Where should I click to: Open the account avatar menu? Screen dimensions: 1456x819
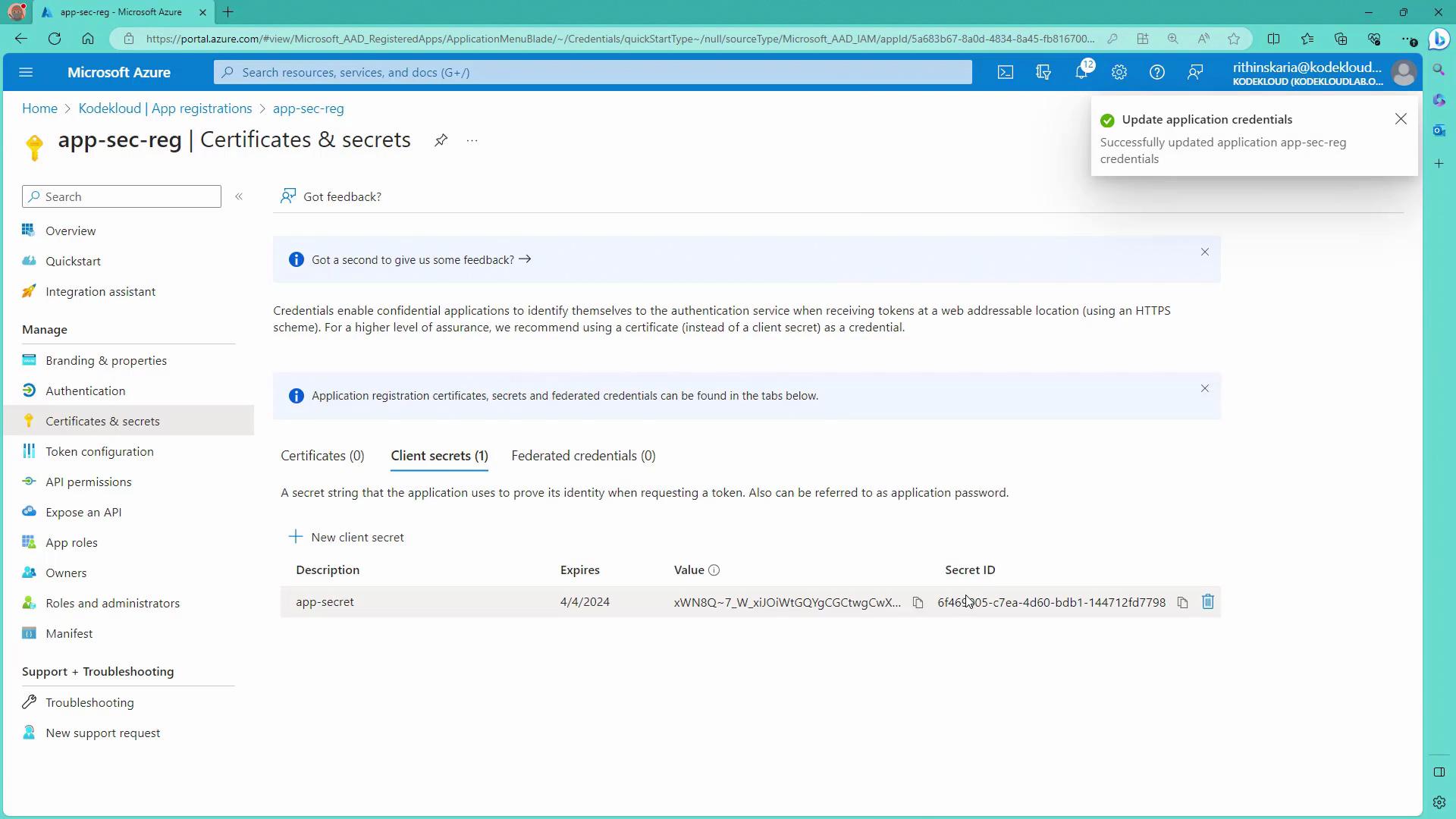(1404, 73)
